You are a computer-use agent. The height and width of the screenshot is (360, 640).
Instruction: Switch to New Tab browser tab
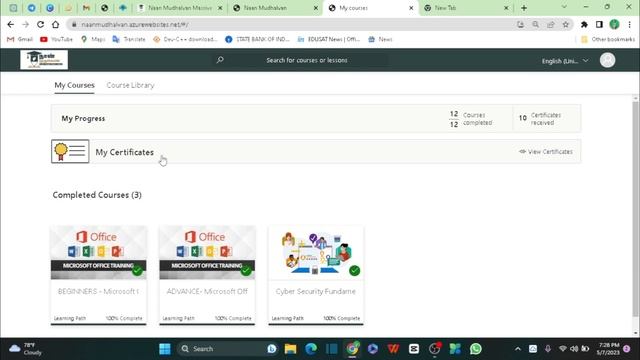(467, 8)
